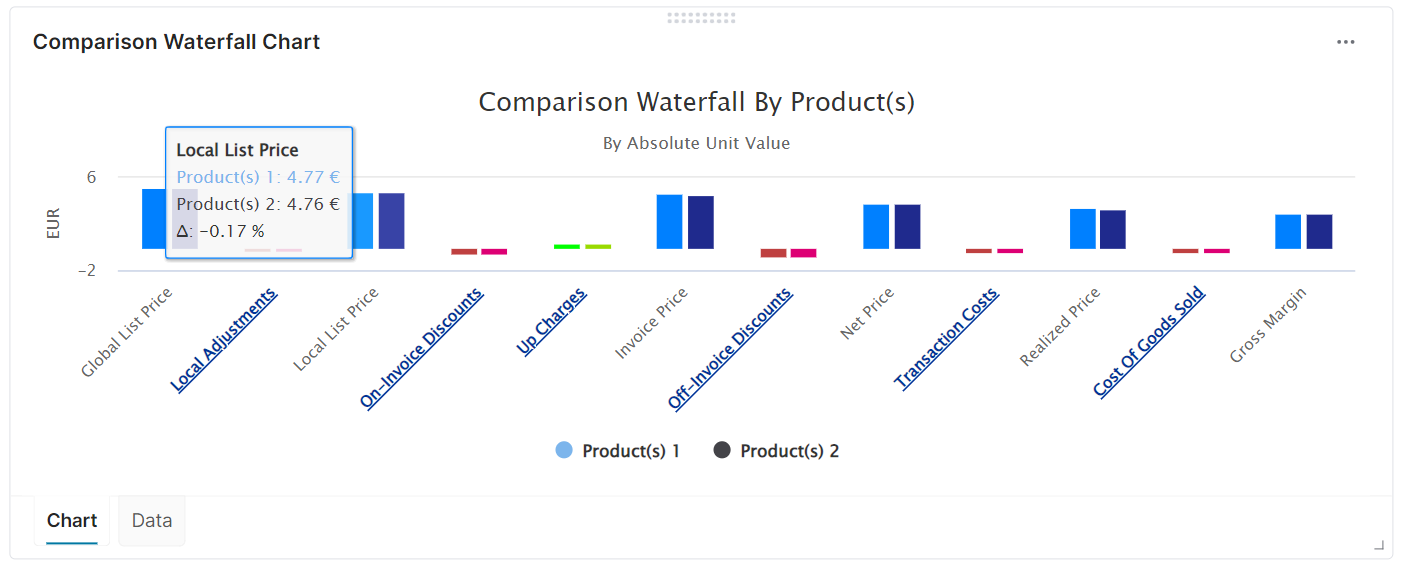Click the green Up Charges bar
The height and width of the screenshot is (567, 1403).
point(567,246)
